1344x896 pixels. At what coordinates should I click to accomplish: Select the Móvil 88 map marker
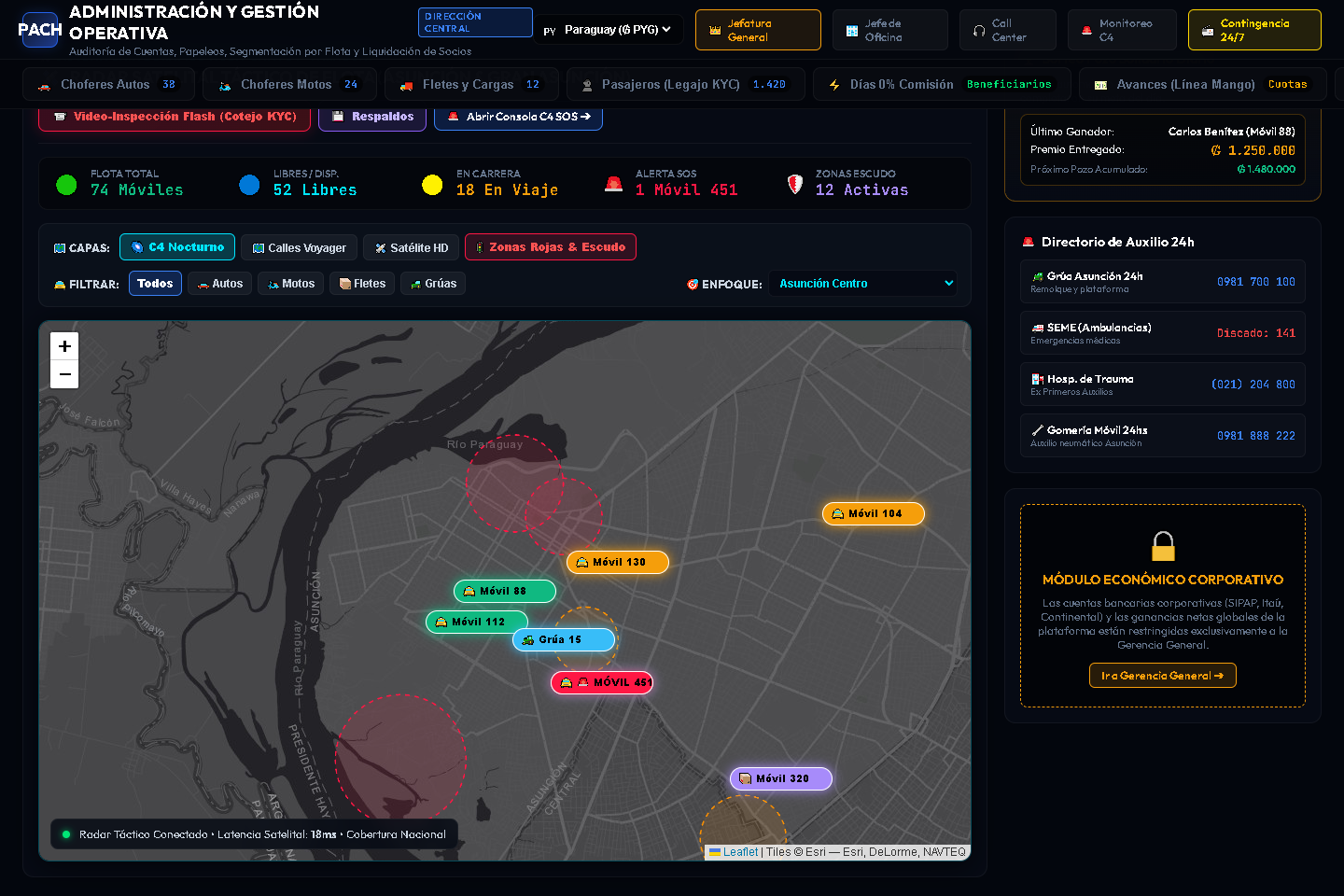click(505, 591)
